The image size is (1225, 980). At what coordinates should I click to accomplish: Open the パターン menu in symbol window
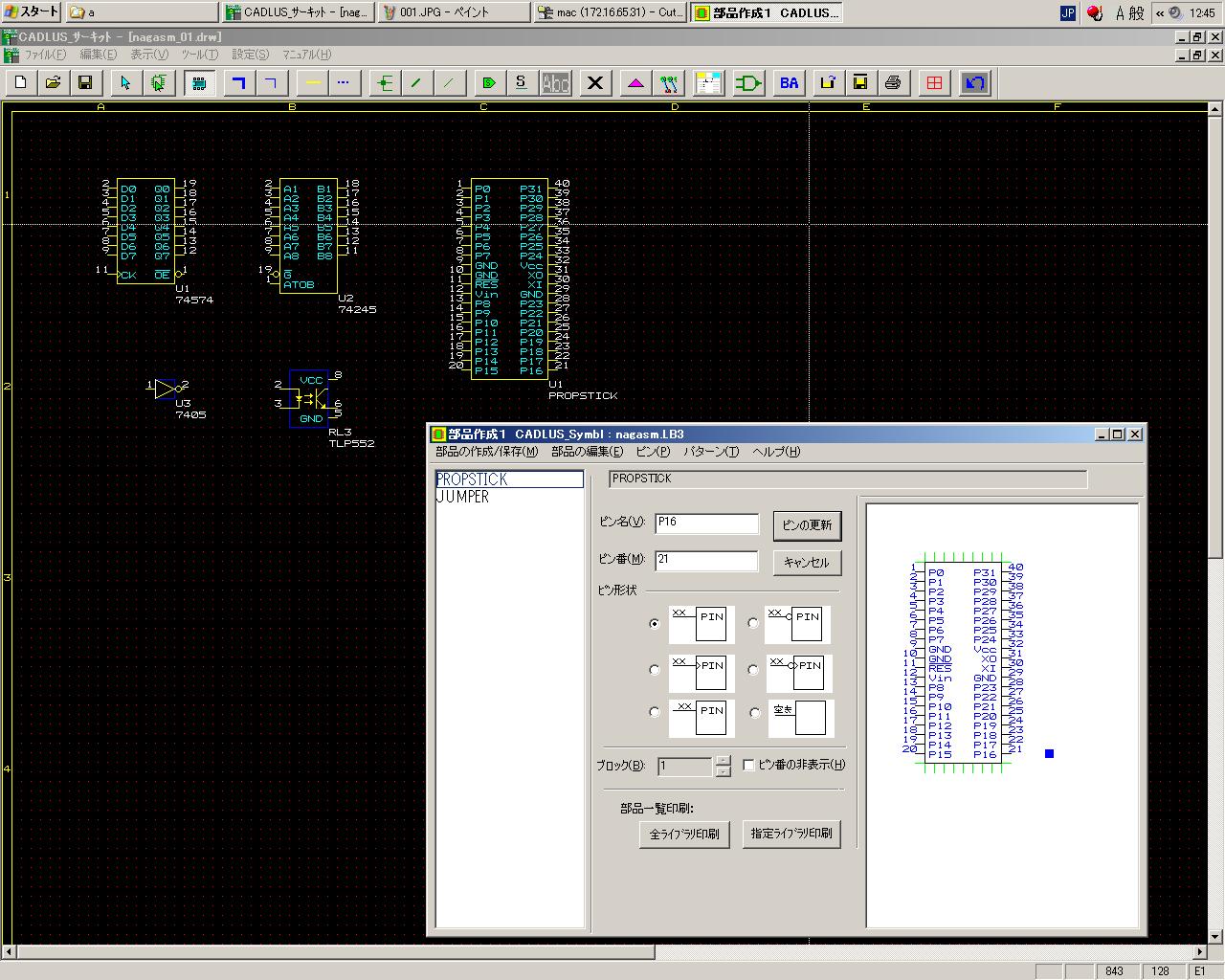[710, 452]
